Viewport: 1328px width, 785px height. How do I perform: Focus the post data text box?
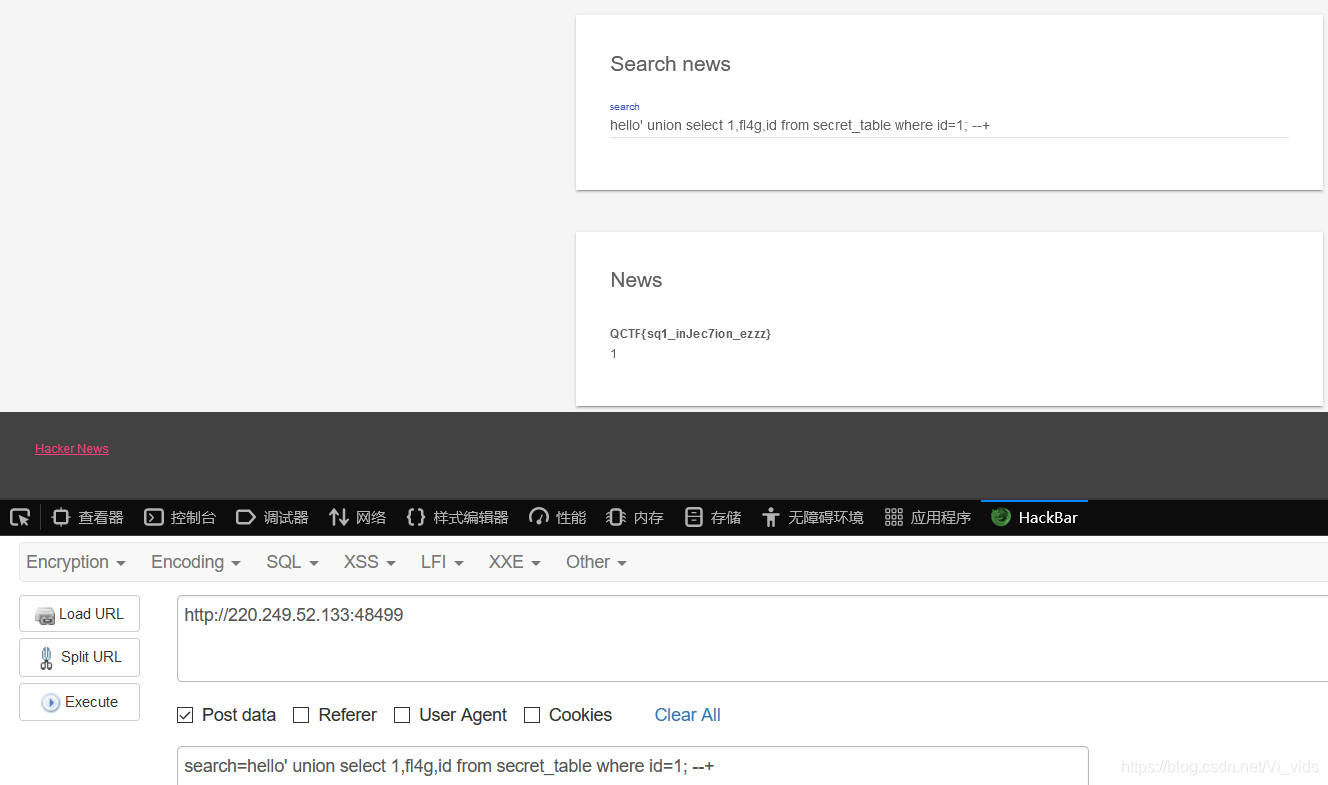tap(633, 766)
